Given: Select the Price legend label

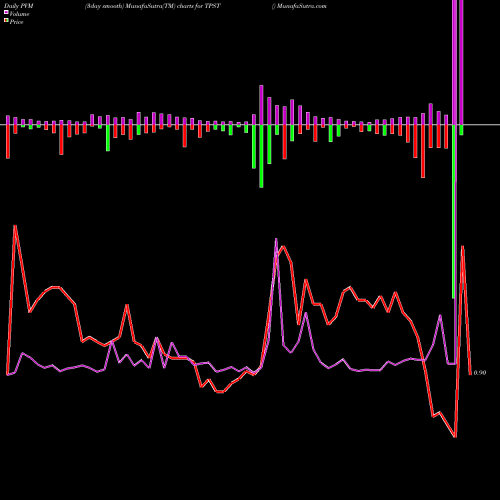Looking at the screenshot, I should click(16, 22).
